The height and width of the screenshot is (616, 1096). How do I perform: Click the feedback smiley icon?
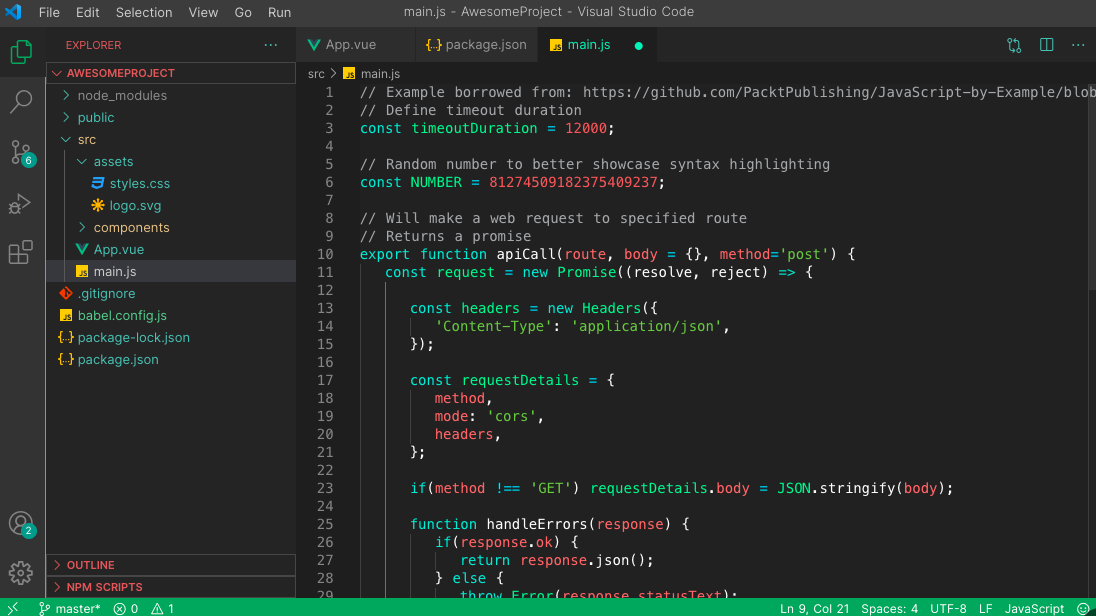click(x=1083, y=608)
